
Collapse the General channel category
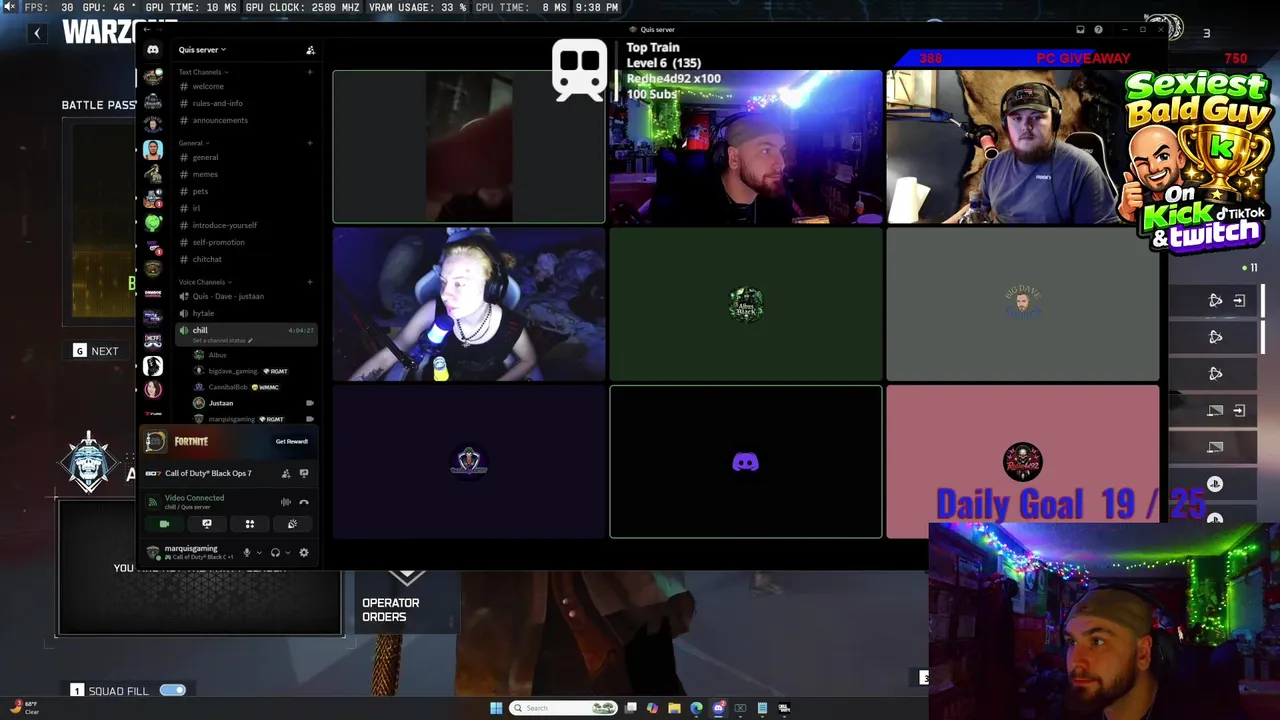pos(192,143)
